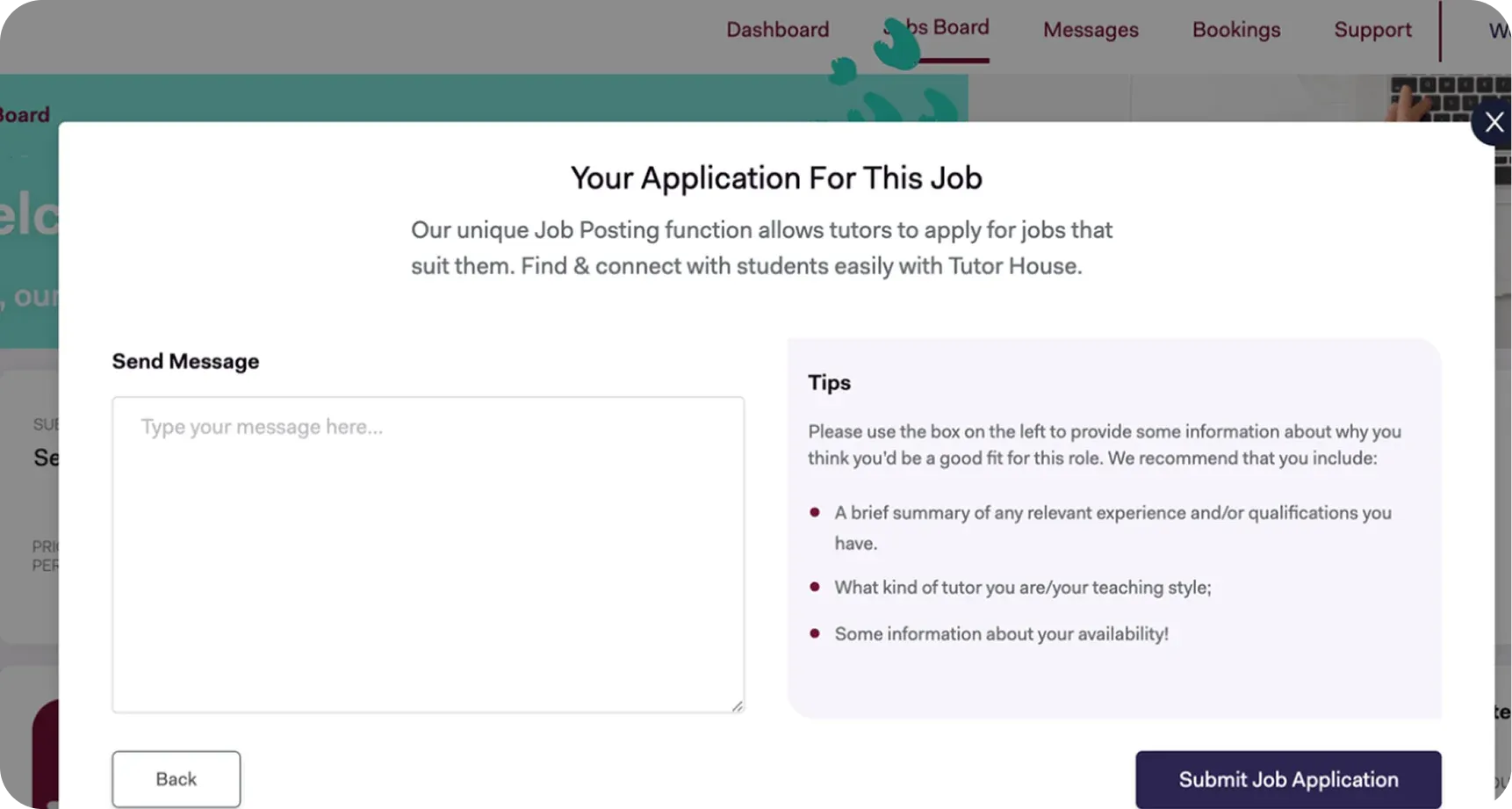
Task: Select Support in the navigation bar
Action: (1372, 30)
